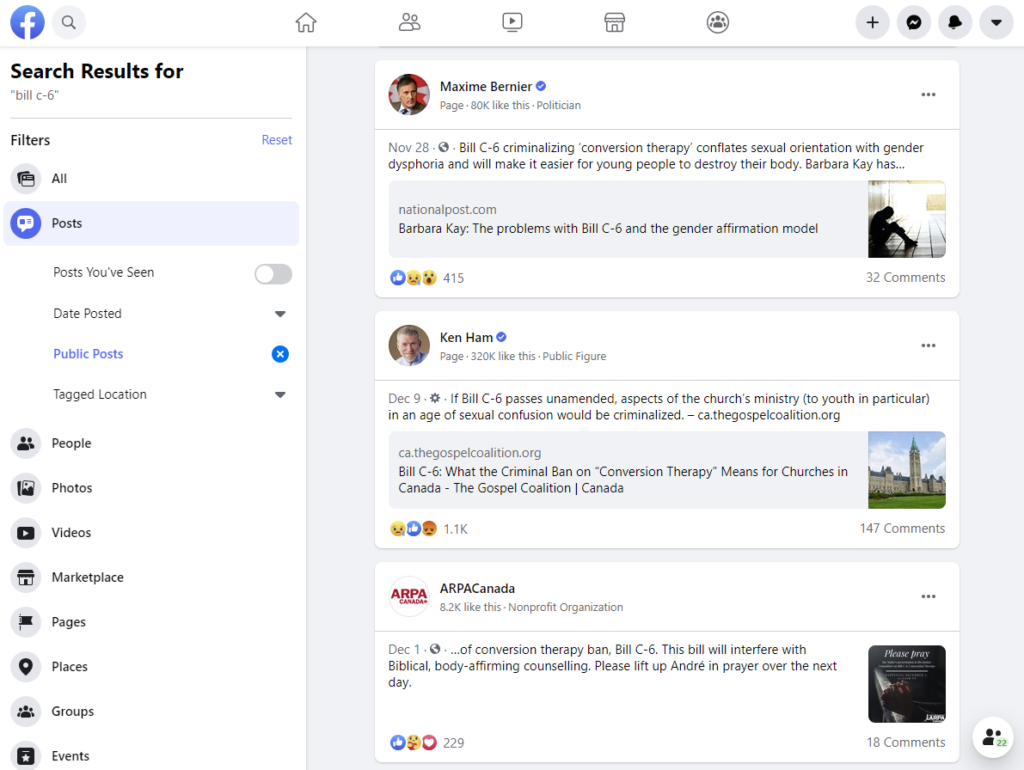Open the Ken Ham page name
This screenshot has width=1024, height=770.
[x=466, y=338]
